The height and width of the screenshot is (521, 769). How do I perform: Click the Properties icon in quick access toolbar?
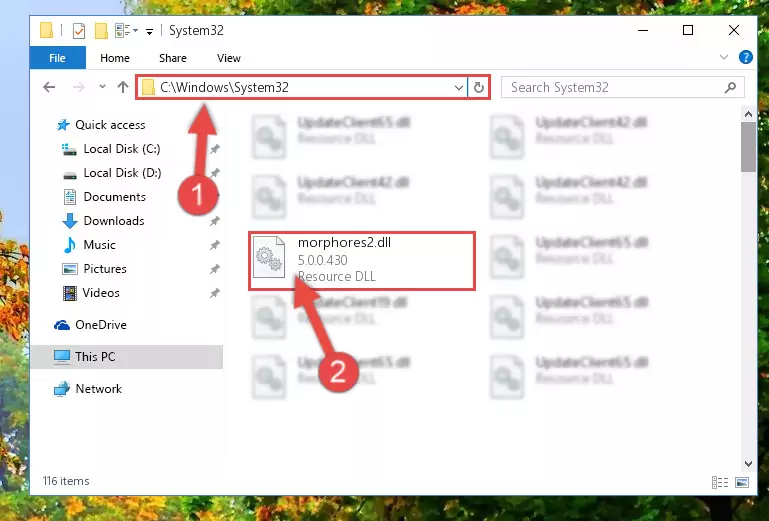click(x=78, y=30)
